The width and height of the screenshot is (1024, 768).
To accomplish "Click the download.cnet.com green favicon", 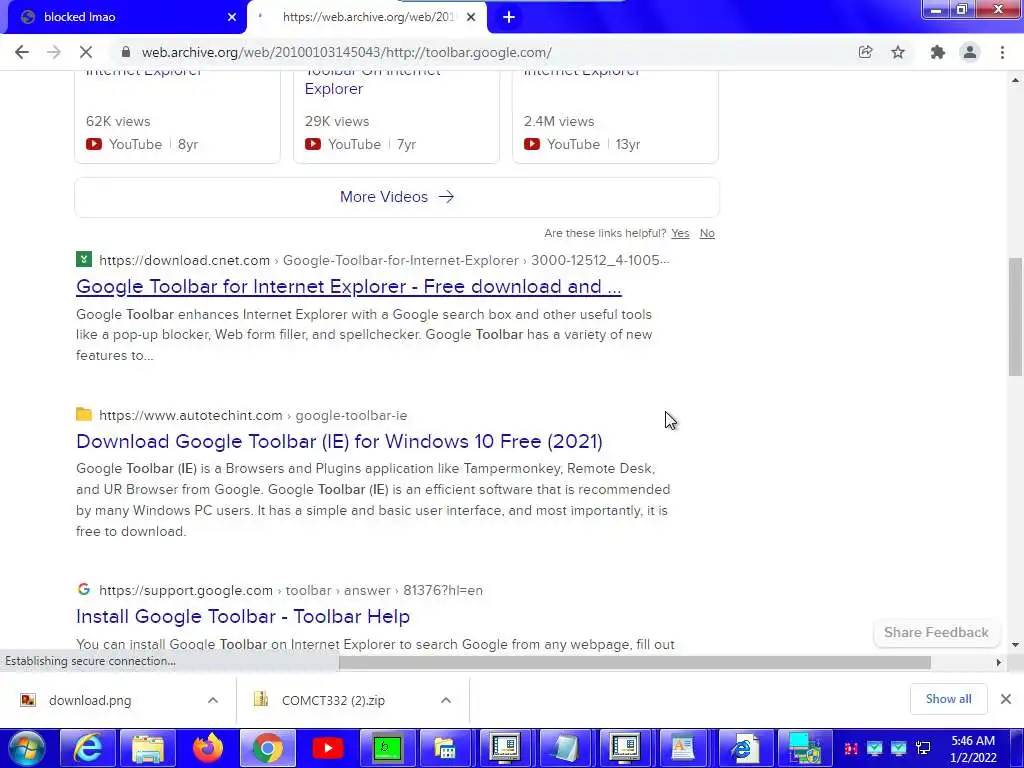I will click(x=84, y=259).
